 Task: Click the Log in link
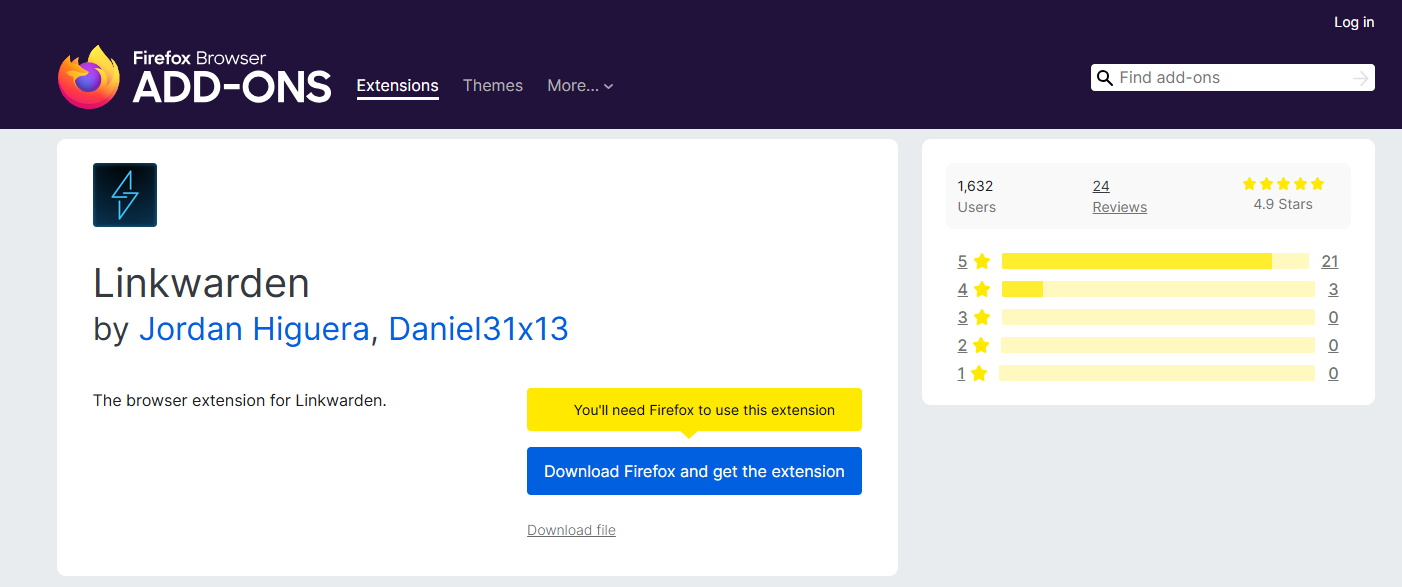point(1354,22)
